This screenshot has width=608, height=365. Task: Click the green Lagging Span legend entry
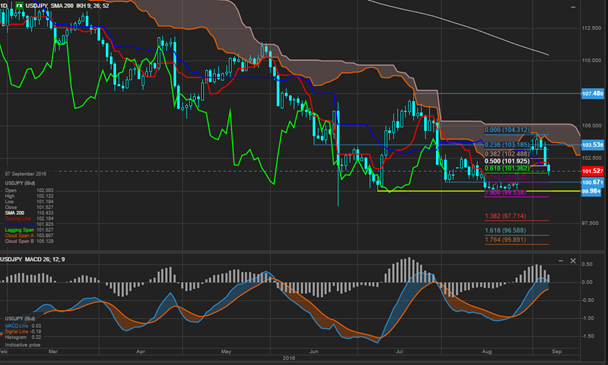[19, 230]
